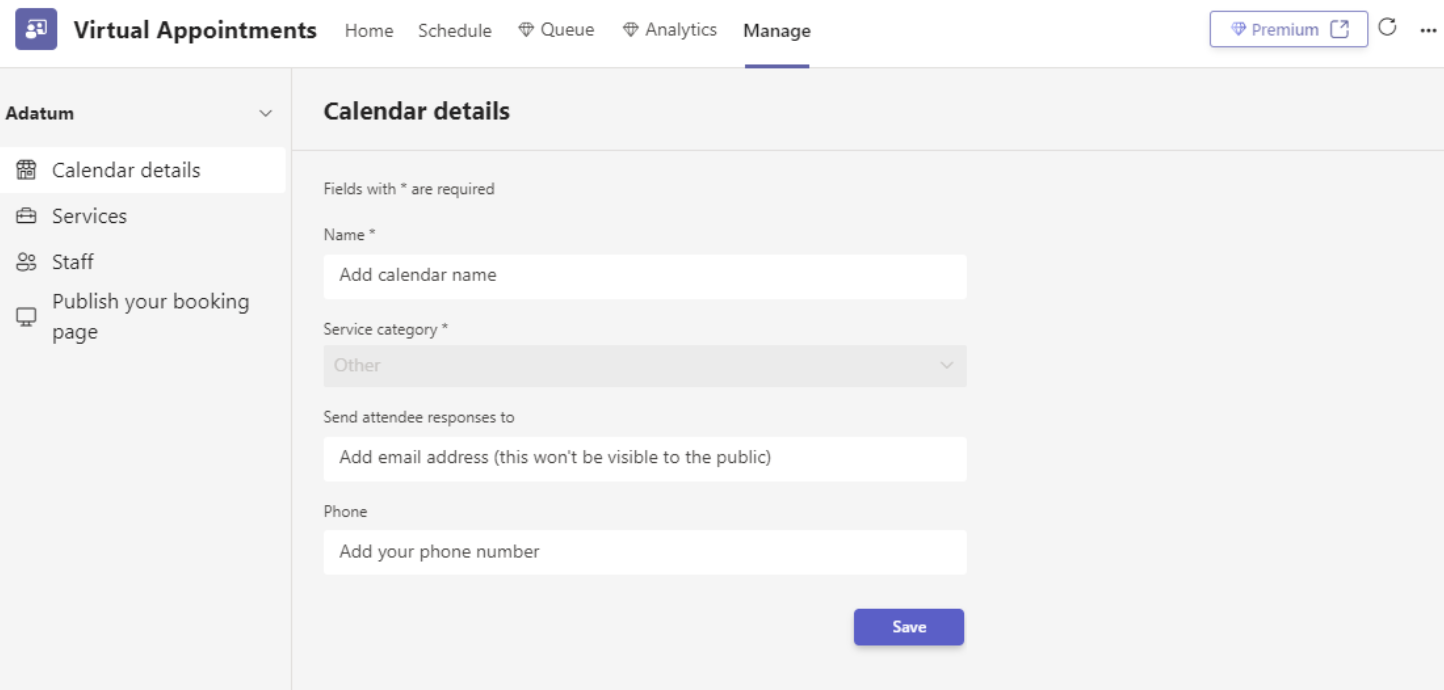Switch to the Schedule tab
The image size is (1444, 690).
tap(455, 30)
